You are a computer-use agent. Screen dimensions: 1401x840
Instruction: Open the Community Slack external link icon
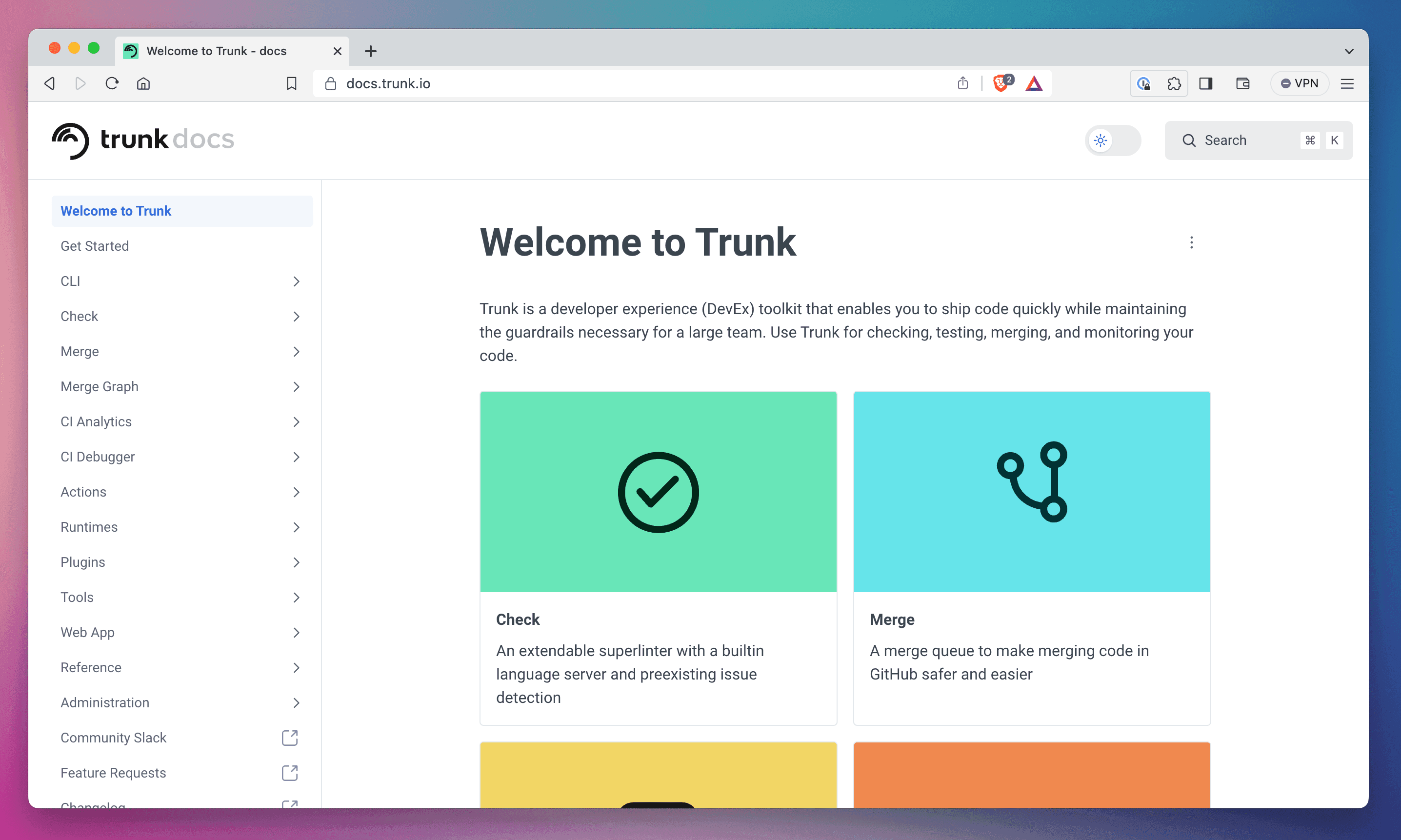tap(290, 738)
